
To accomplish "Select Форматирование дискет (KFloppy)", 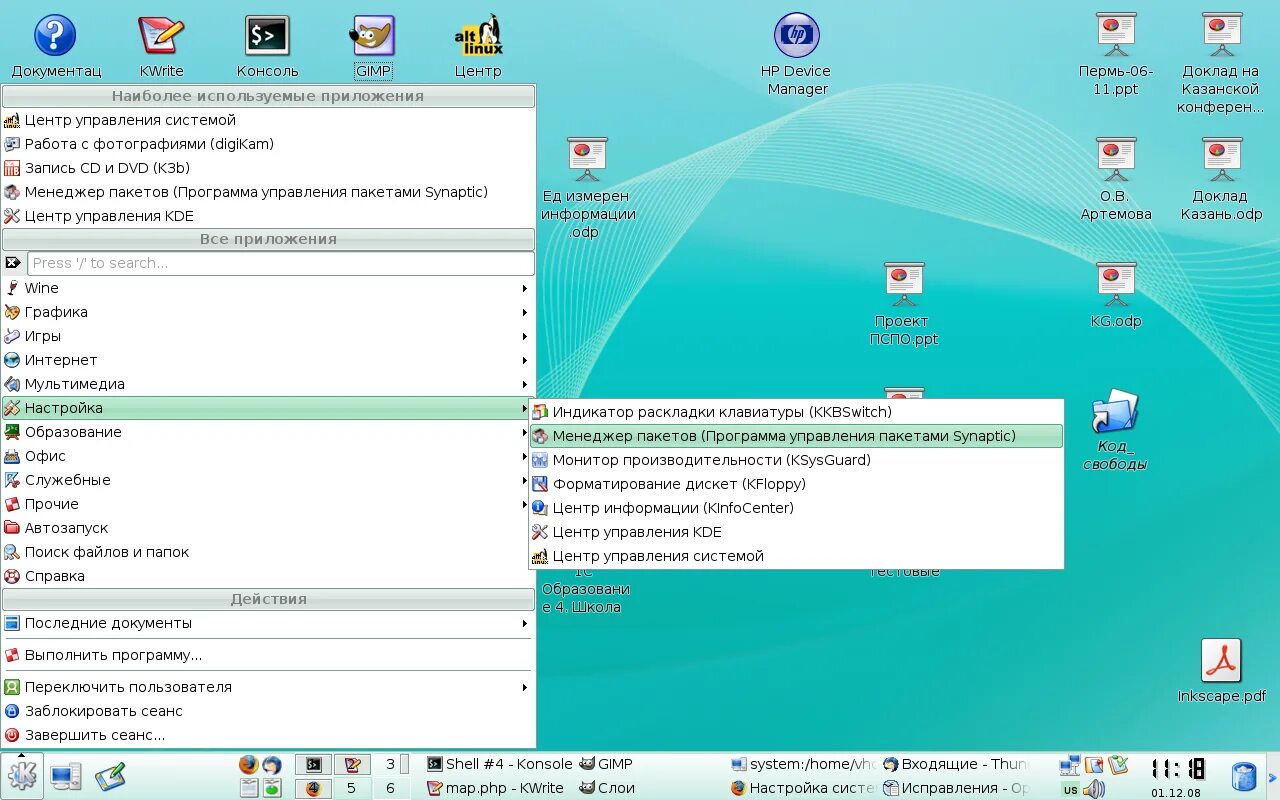I will click(796, 484).
